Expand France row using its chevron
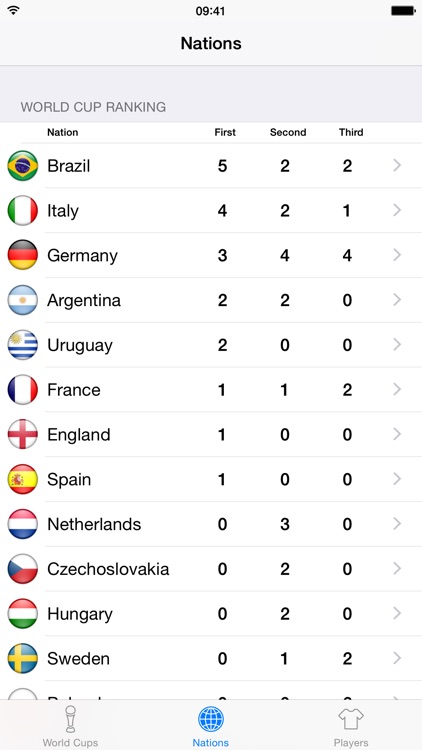This screenshot has height=750, width=422. pos(397,390)
